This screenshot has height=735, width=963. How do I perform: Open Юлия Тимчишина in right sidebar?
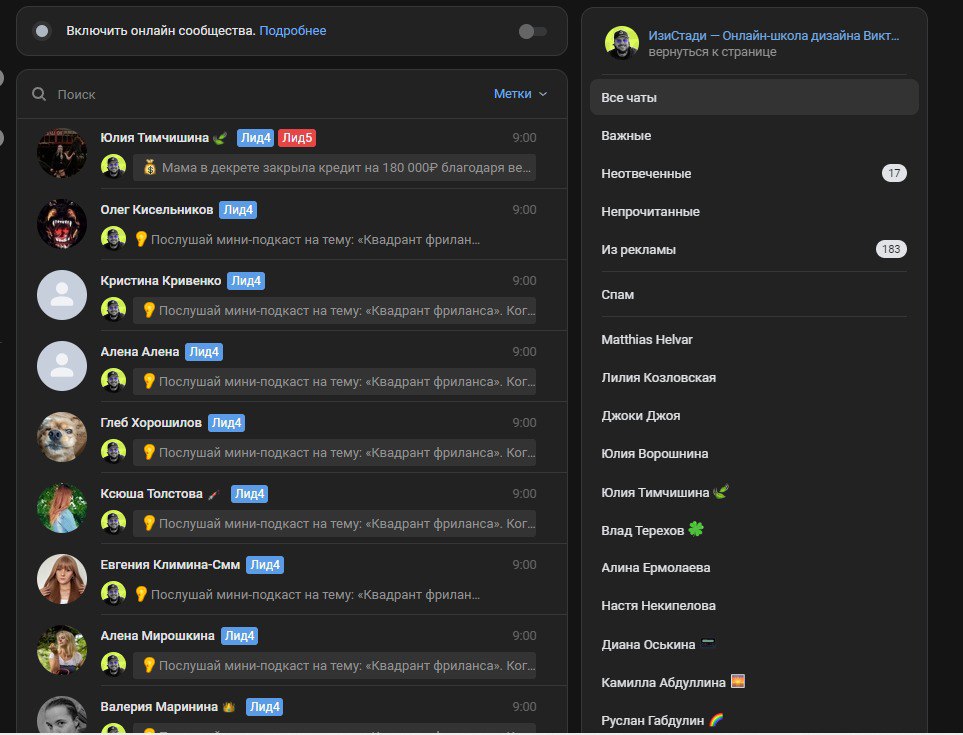(x=754, y=492)
